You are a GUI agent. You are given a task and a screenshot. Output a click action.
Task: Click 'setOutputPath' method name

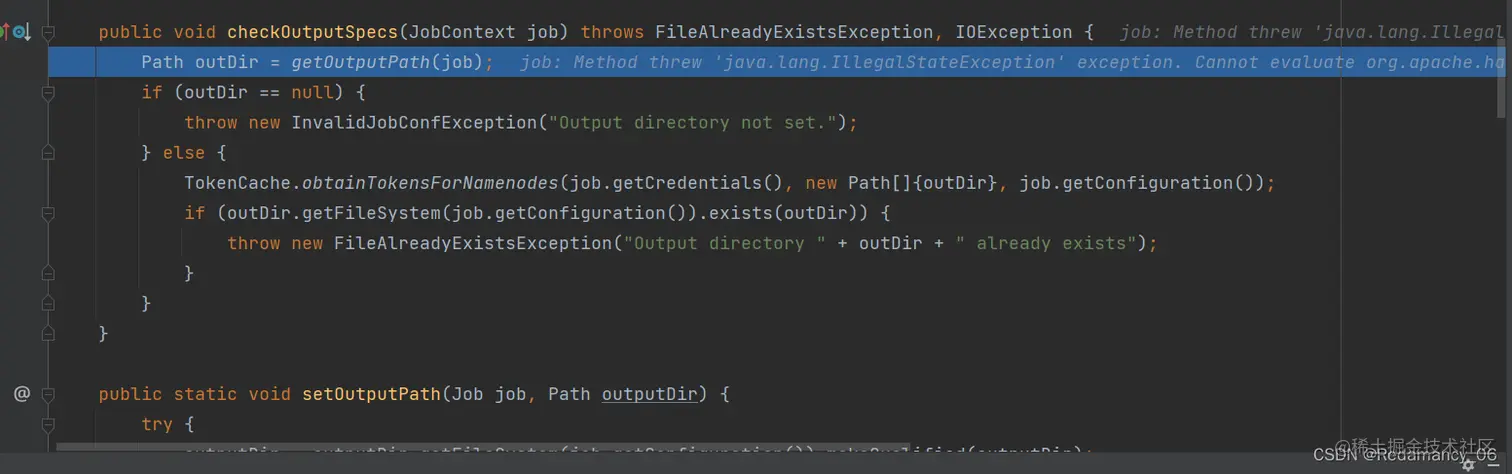371,394
